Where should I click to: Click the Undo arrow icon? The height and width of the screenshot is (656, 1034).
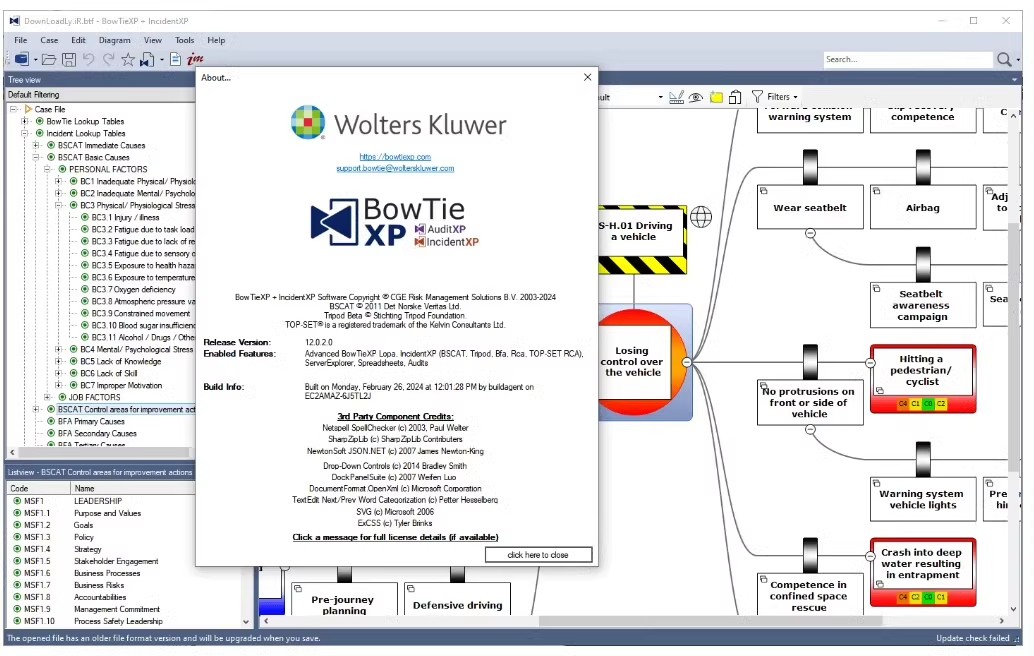pyautogui.click(x=88, y=59)
